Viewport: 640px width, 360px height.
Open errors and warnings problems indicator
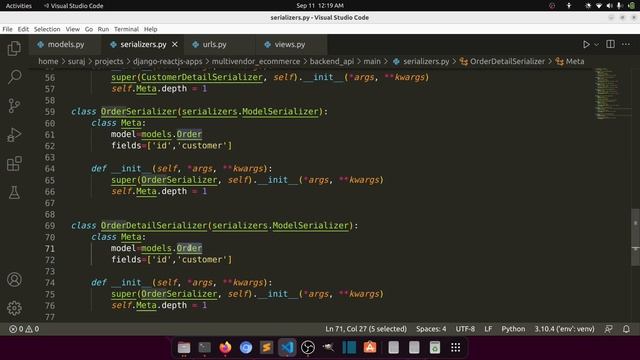[x=24, y=329]
